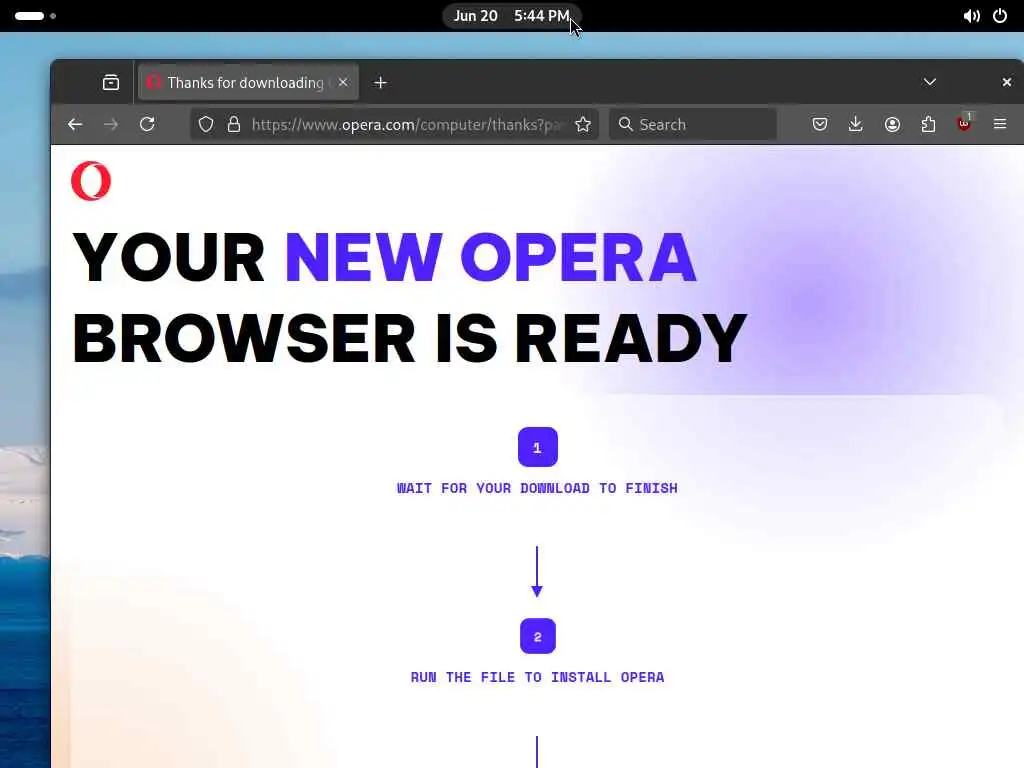Click the forward navigation arrow
Viewport: 1024px width, 768px height.
tap(111, 124)
